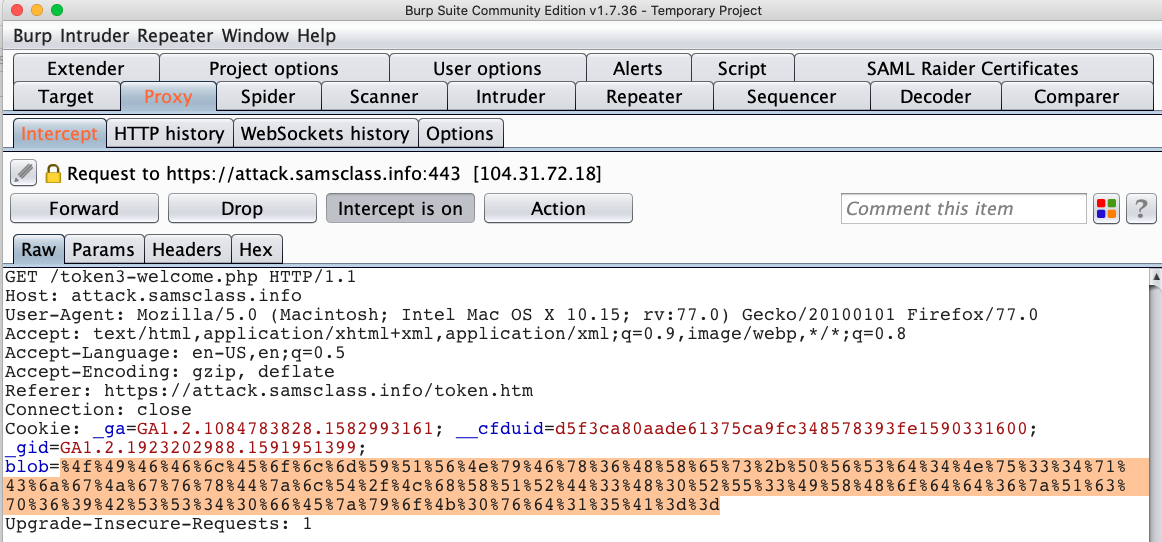The image size is (1162, 542).
Task: Click the question mark help icon
Action: [x=1141, y=208]
